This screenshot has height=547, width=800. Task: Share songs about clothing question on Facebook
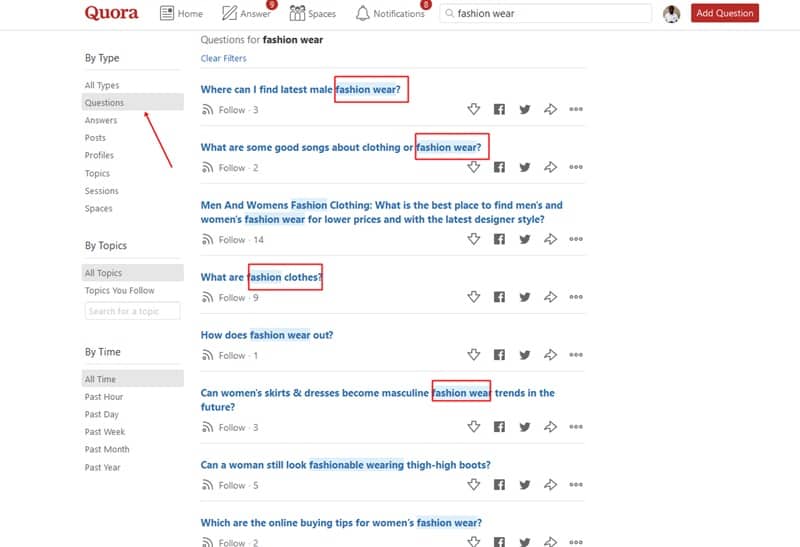[499, 168]
